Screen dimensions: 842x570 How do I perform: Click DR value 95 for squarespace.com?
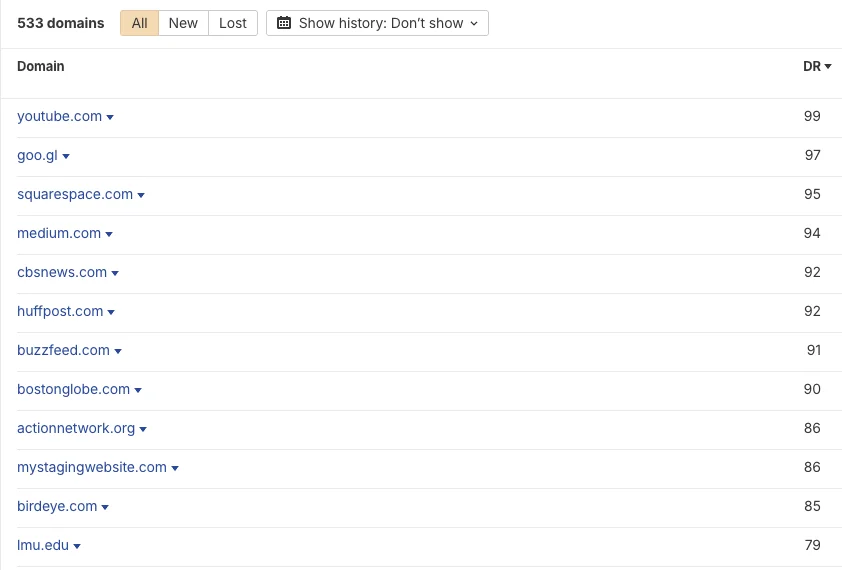pos(812,194)
